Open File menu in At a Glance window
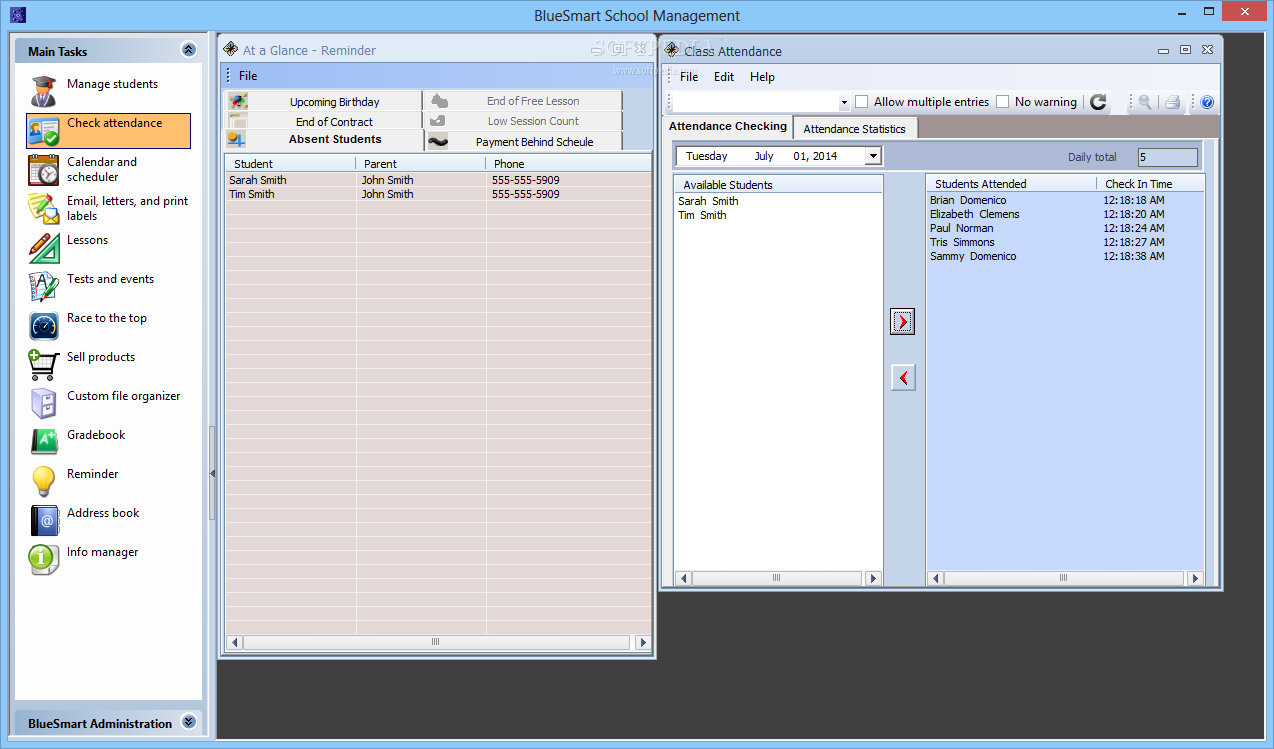 [x=248, y=76]
